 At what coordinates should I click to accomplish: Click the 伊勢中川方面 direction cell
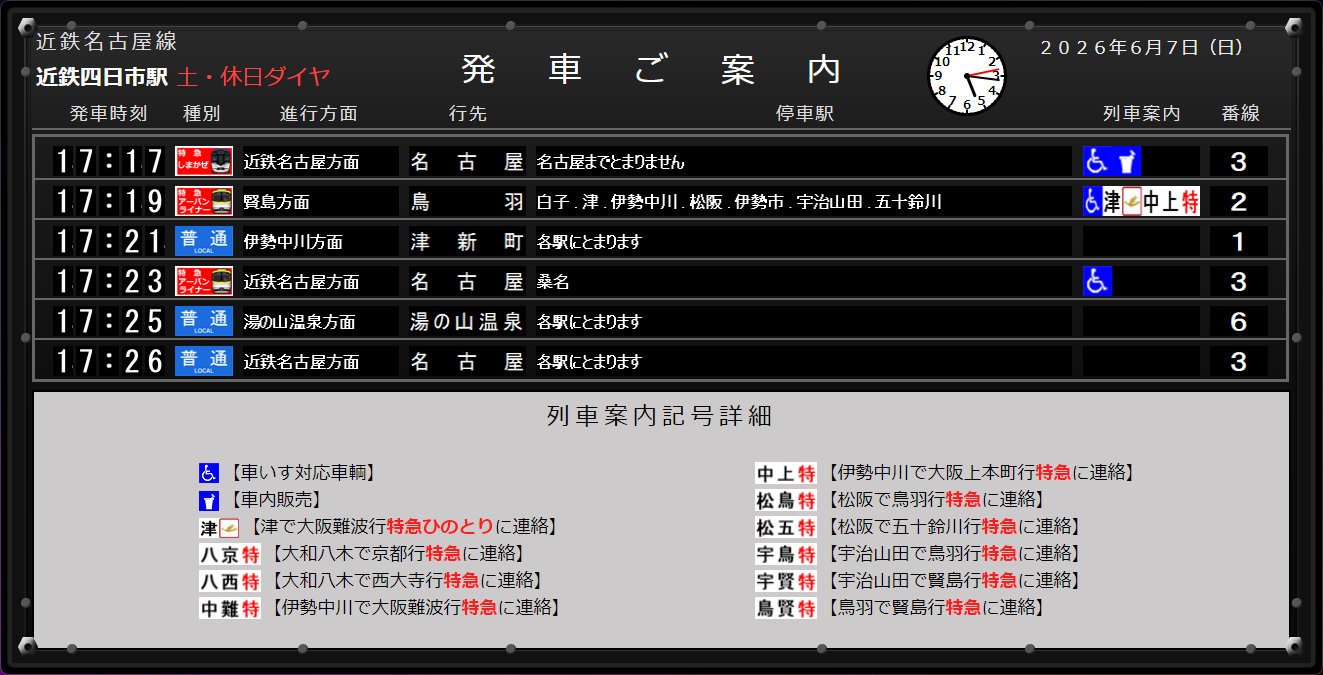(x=320, y=242)
